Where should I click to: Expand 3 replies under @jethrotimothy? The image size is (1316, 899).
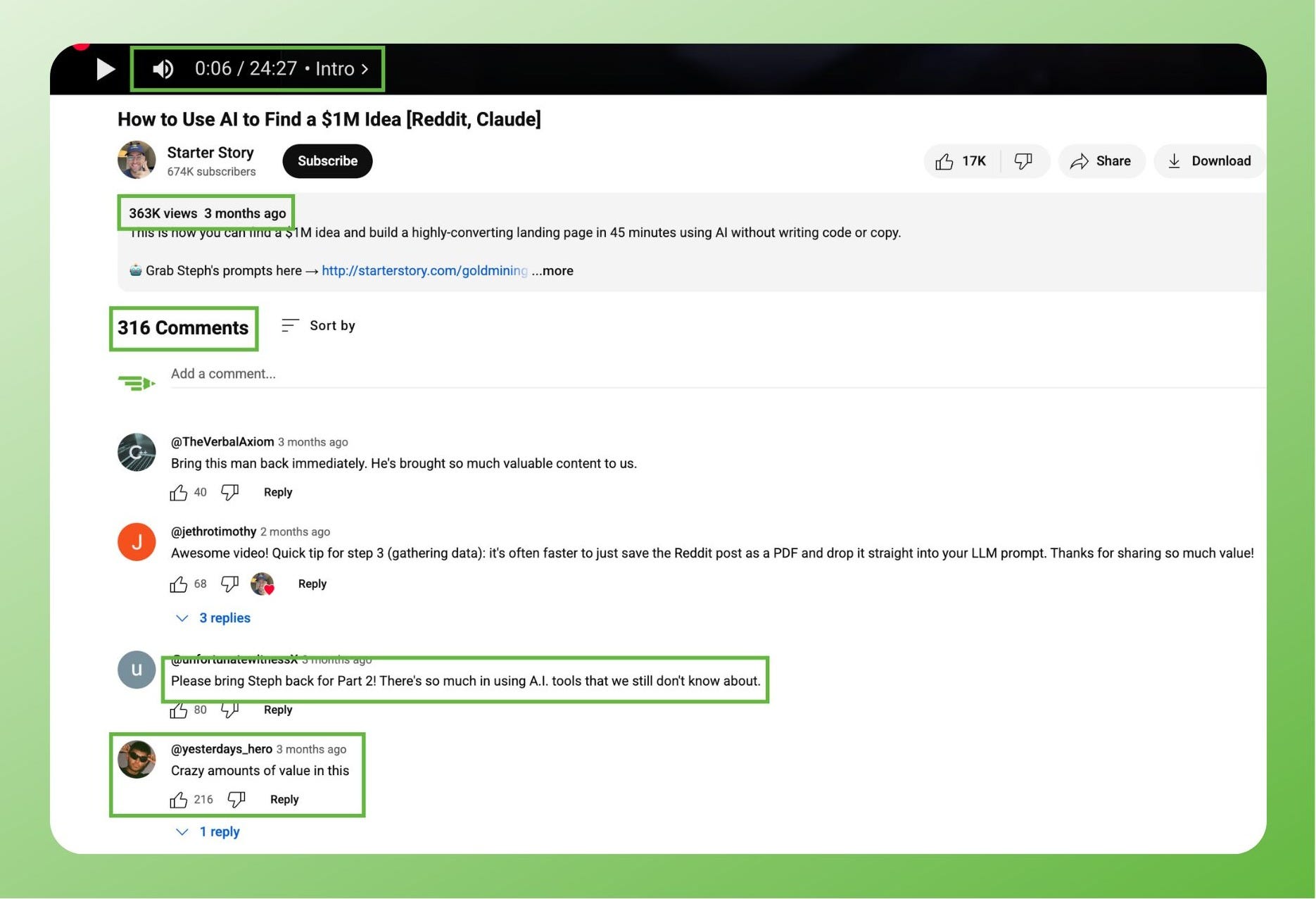[x=213, y=617]
